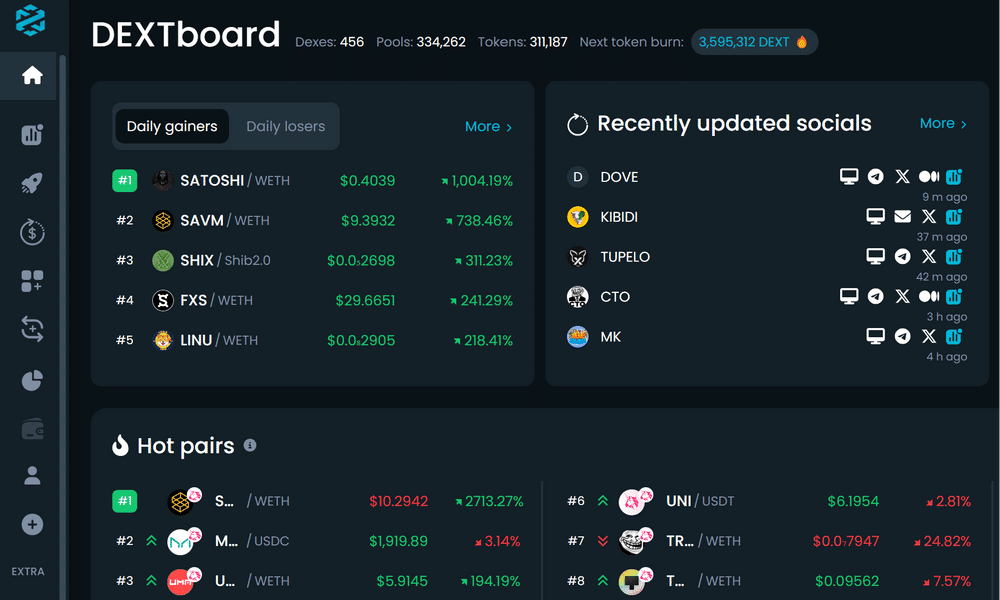Open the Home icon in sidebar
Image resolution: width=1000 pixels, height=600 pixels.
32,75
